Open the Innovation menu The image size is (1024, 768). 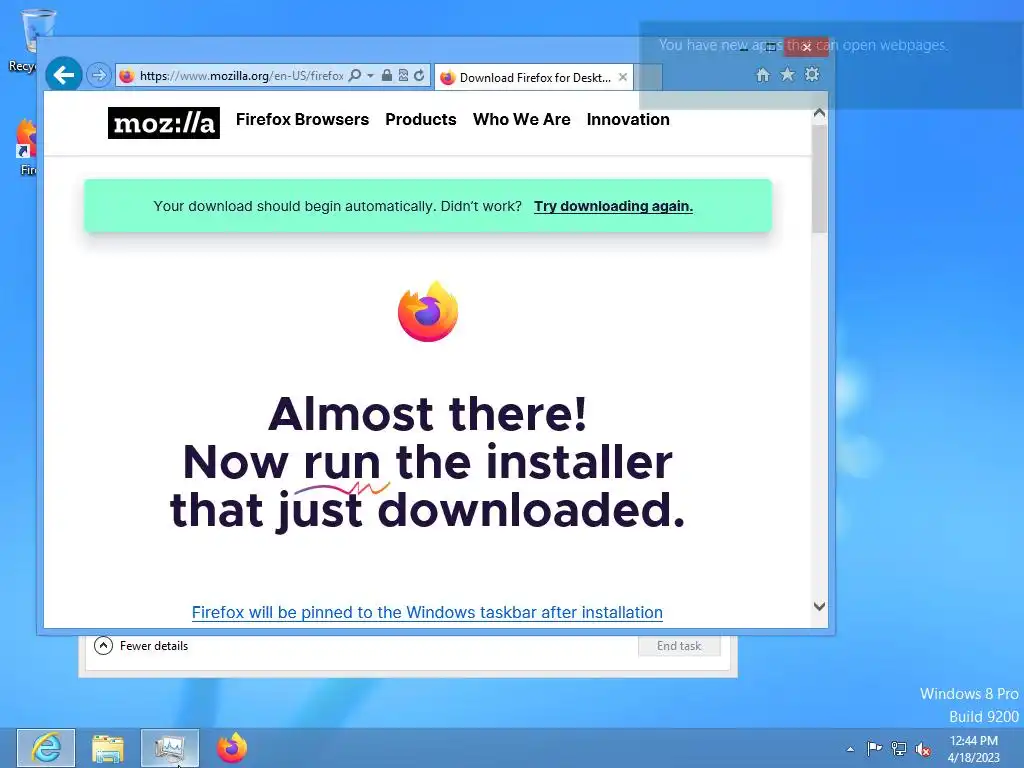[x=628, y=120]
